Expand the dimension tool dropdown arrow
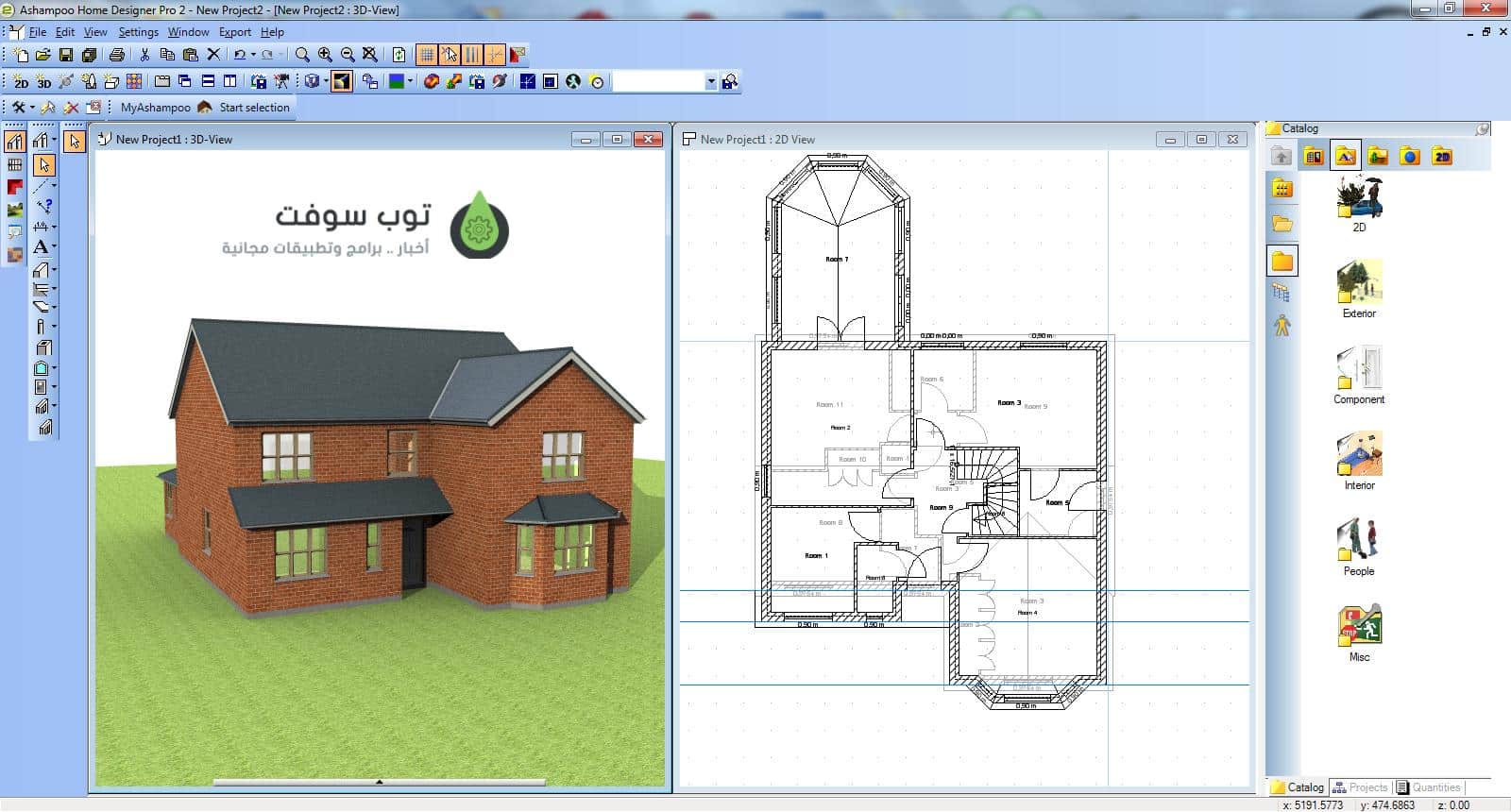The height and width of the screenshot is (812, 1511). coord(54,227)
